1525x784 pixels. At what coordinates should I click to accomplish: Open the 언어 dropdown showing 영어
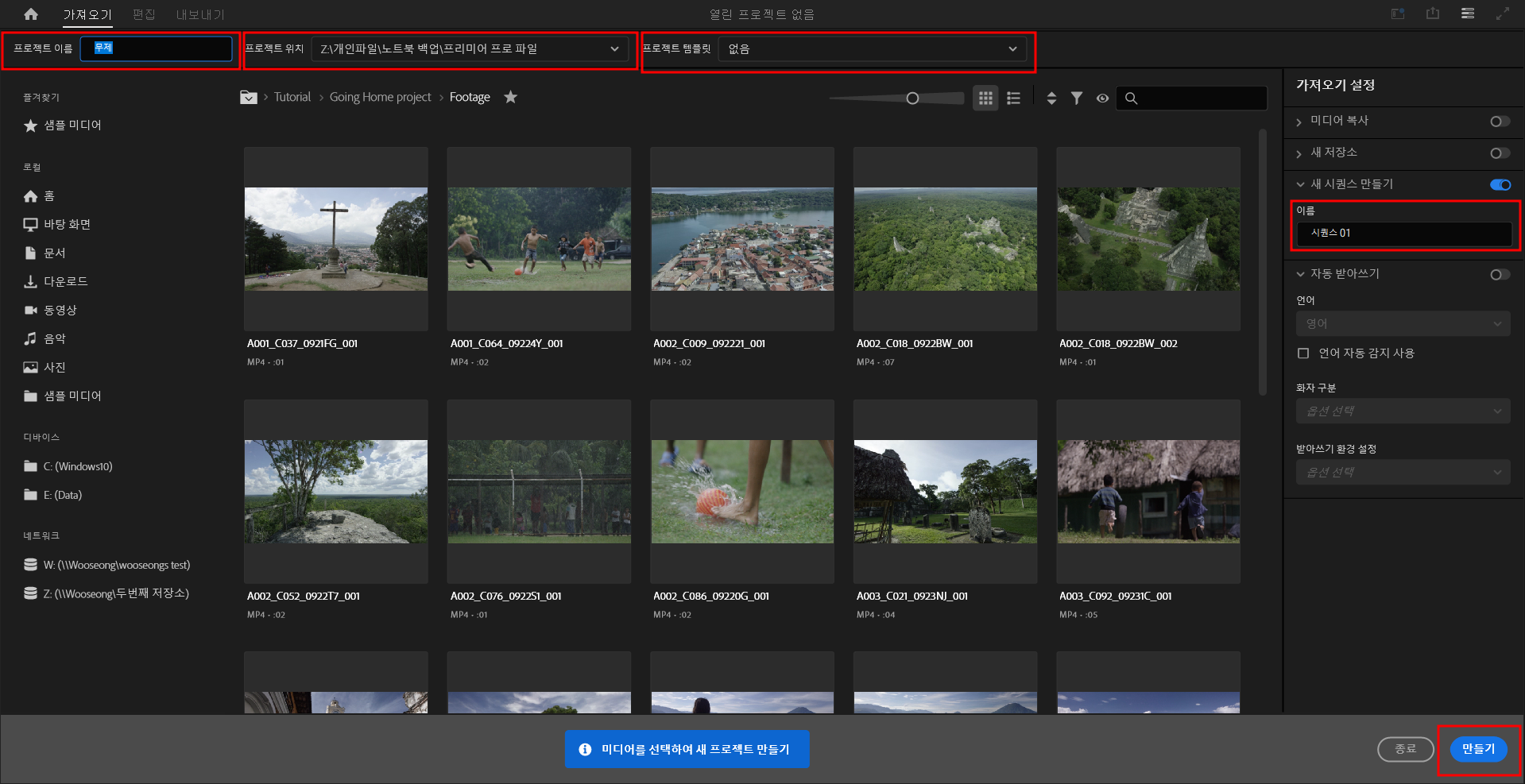[1403, 323]
